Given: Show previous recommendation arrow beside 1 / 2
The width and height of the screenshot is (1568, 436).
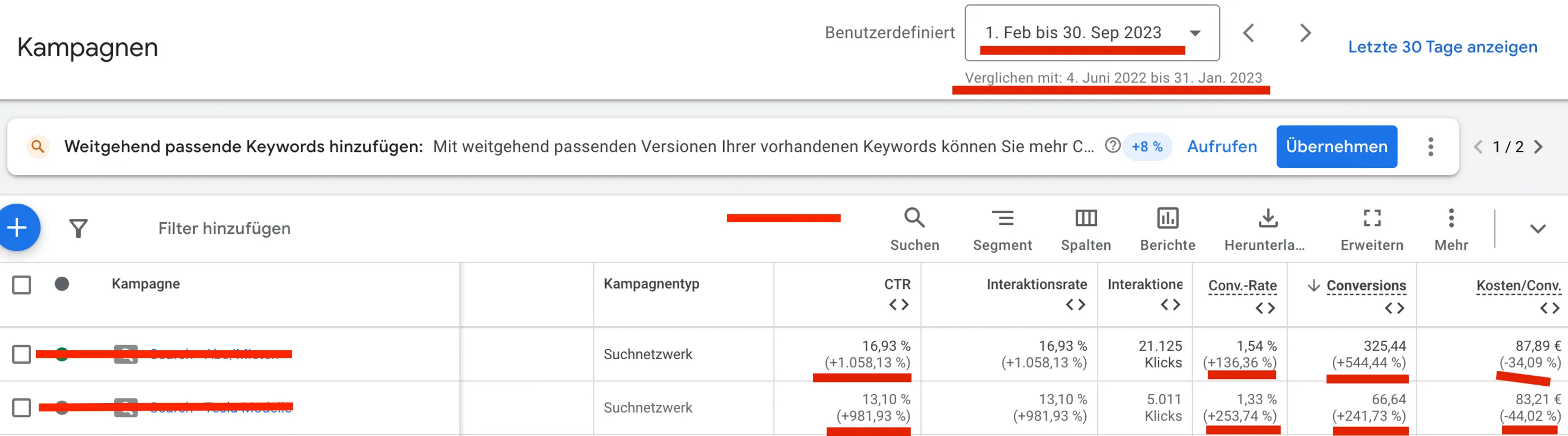Looking at the screenshot, I should [1478, 147].
